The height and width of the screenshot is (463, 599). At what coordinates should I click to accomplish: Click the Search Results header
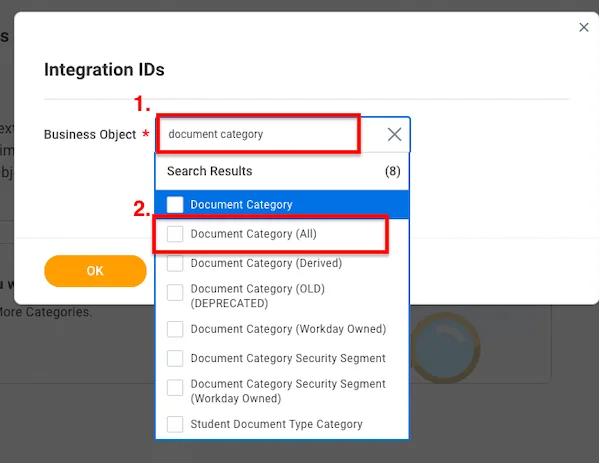pos(210,171)
